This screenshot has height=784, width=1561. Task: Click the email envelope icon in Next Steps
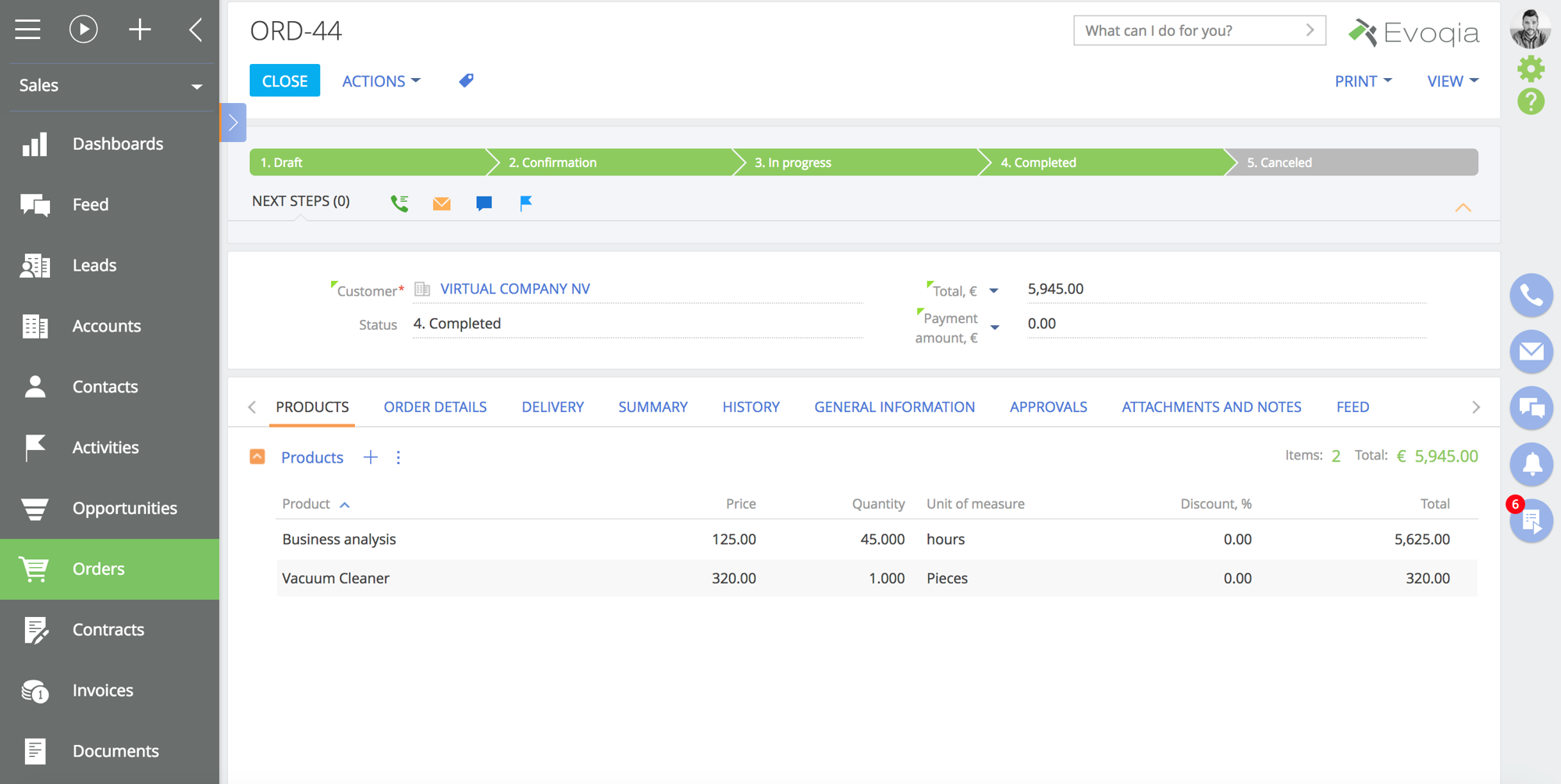pos(442,204)
